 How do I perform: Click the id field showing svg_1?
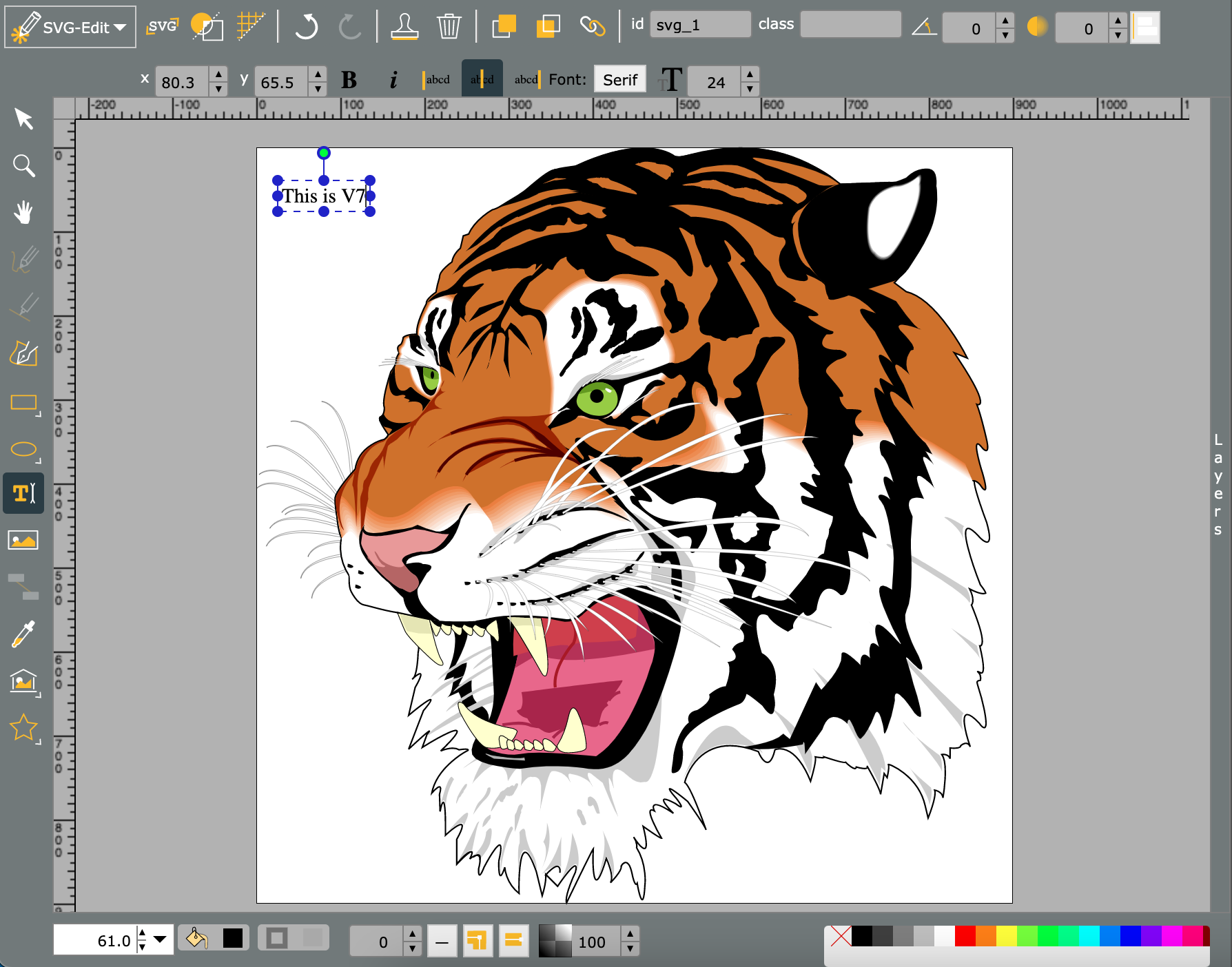pos(699,23)
